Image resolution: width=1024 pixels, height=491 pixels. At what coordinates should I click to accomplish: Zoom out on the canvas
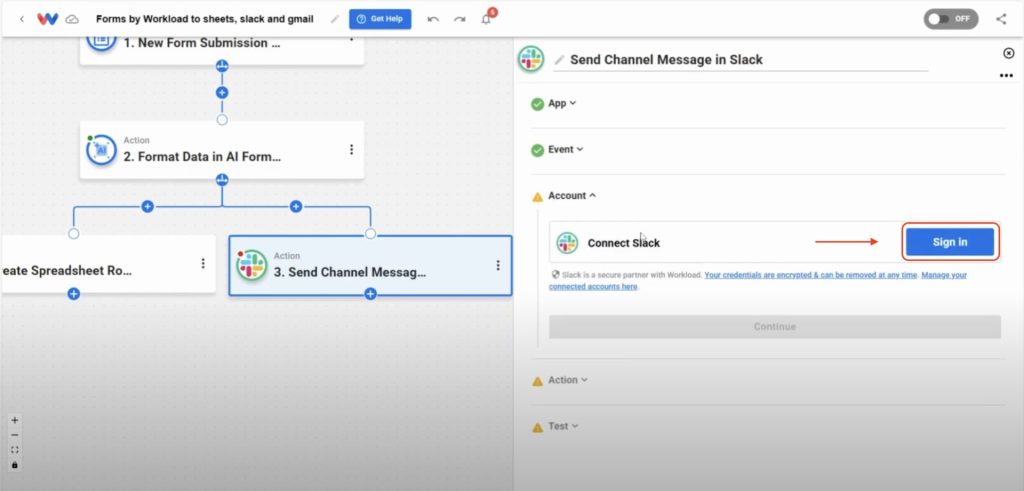tap(15, 436)
